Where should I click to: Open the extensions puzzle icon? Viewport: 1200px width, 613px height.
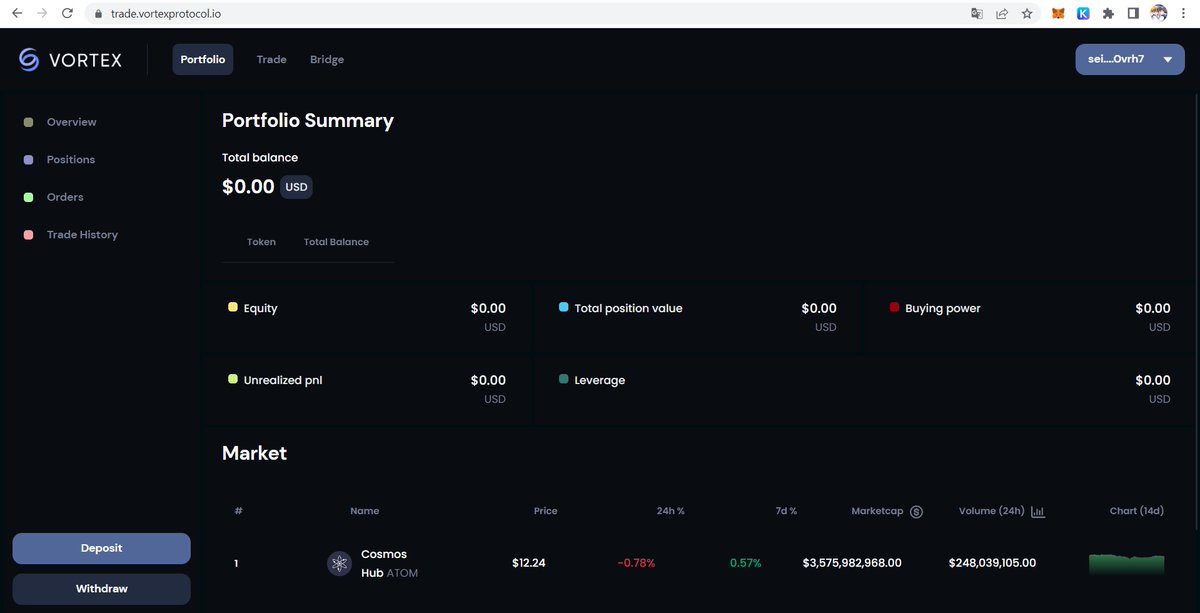point(1108,14)
